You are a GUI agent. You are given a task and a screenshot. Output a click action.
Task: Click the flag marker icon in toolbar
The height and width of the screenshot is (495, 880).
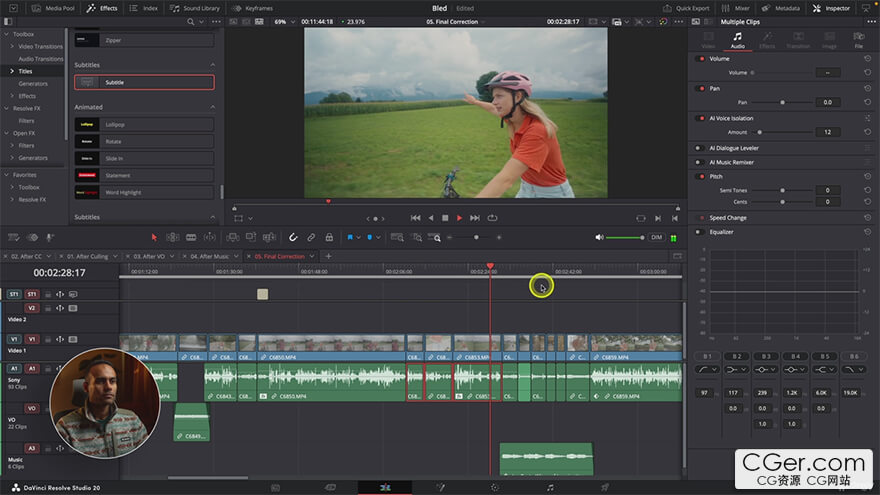click(x=351, y=237)
